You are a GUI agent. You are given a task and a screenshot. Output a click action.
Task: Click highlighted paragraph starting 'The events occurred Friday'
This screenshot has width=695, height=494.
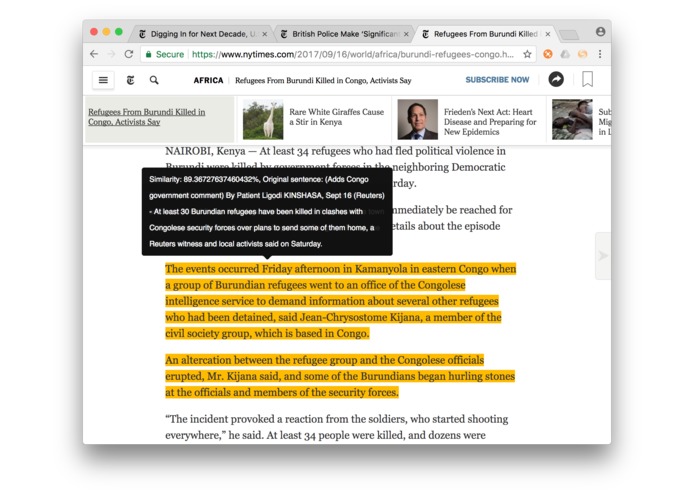coord(340,301)
